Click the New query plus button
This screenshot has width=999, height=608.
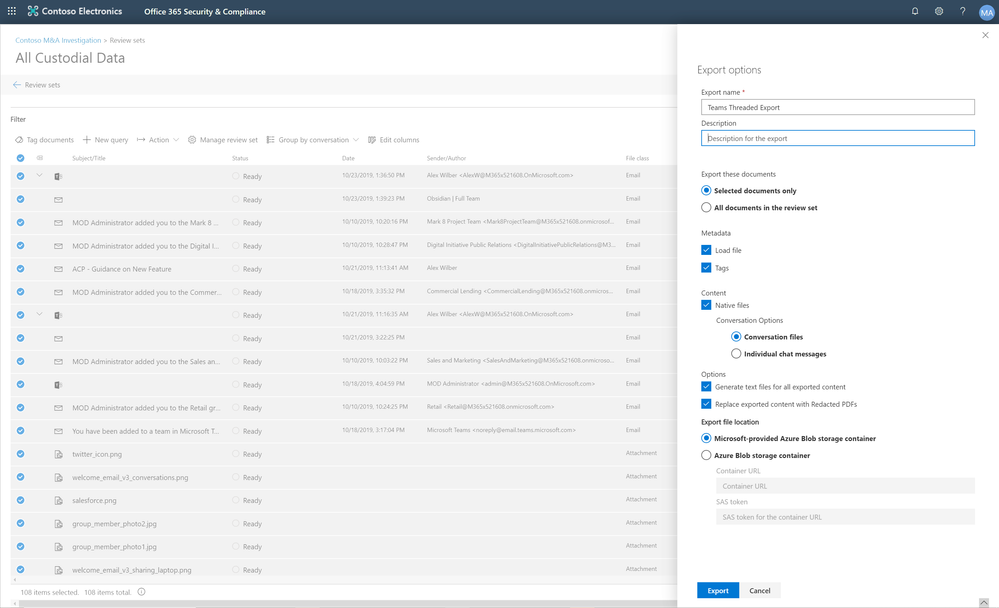tap(105, 140)
